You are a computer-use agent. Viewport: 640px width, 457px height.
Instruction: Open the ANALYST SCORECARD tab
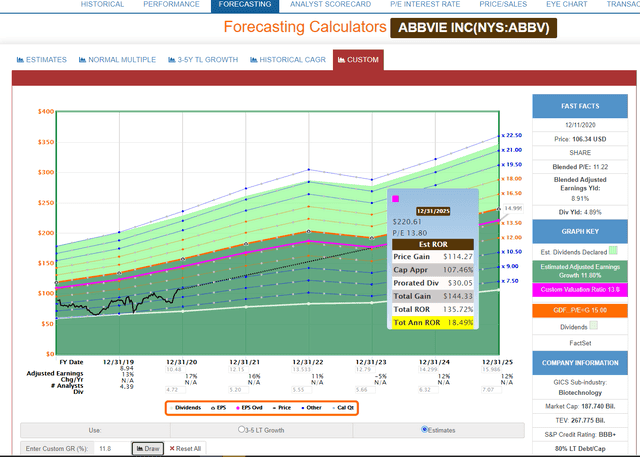pos(330,4)
